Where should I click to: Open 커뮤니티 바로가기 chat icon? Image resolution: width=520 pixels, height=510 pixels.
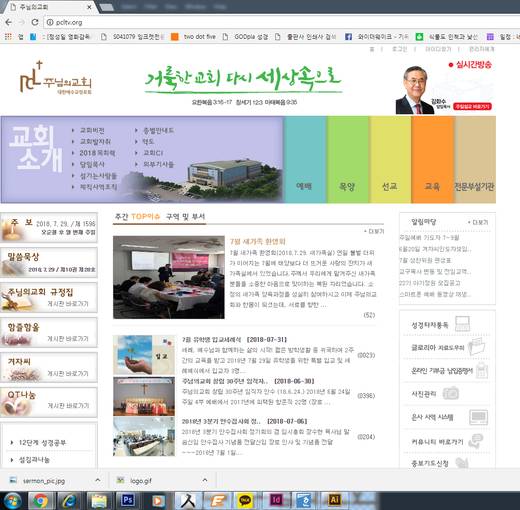click(x=476, y=441)
